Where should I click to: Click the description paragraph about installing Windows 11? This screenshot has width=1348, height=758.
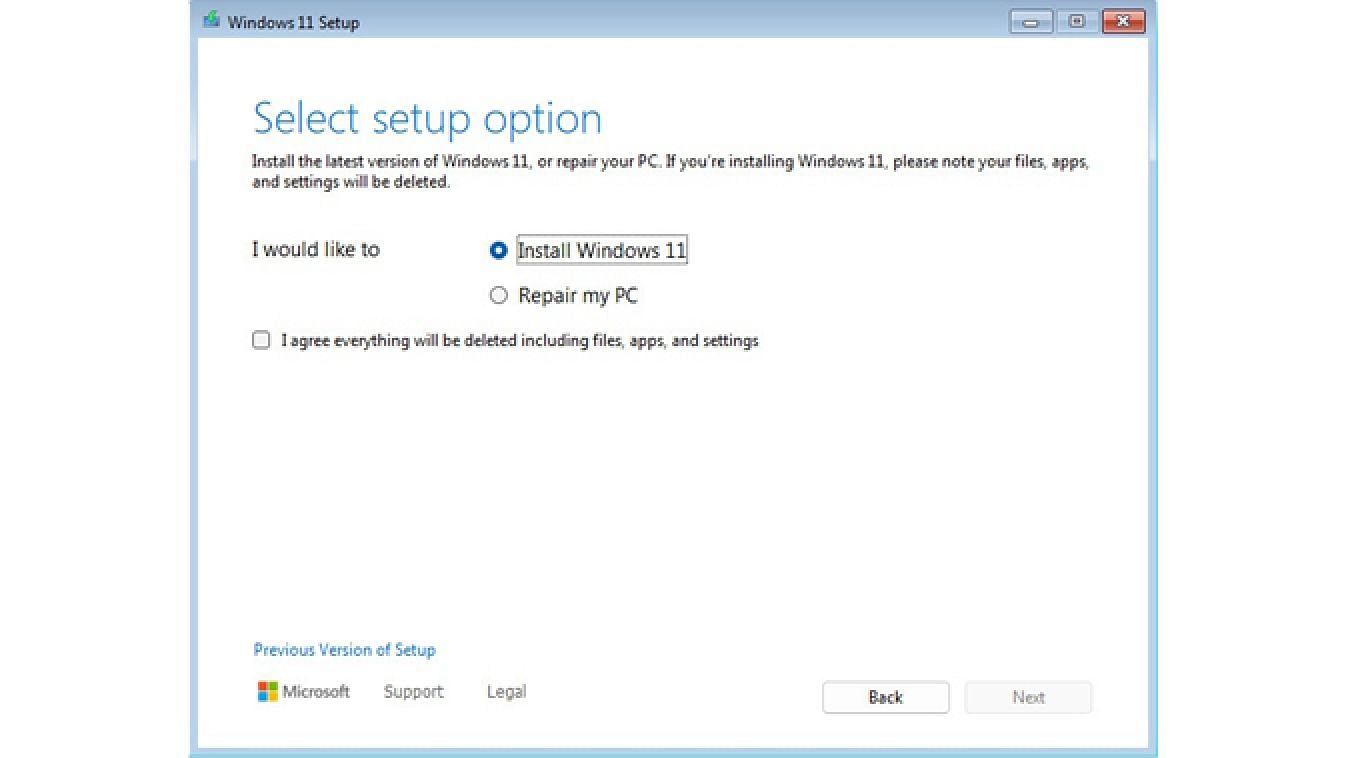click(x=670, y=172)
